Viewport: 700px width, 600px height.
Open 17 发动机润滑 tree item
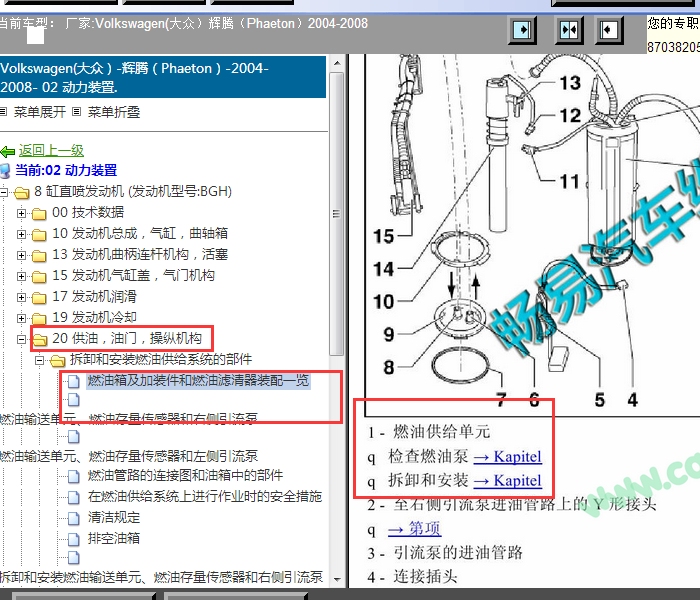tap(94, 296)
